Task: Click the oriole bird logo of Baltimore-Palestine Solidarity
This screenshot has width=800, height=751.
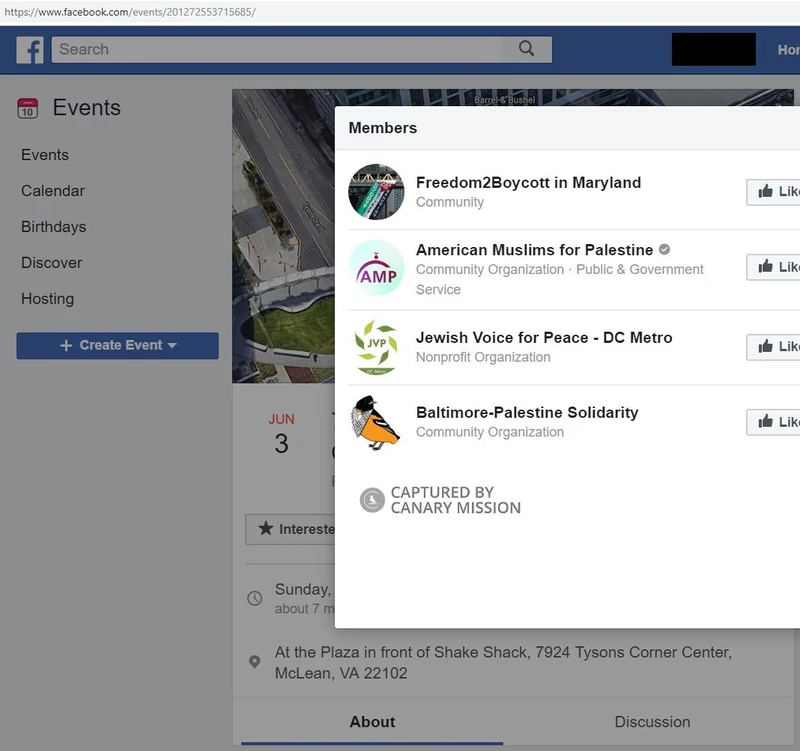Action: [x=375, y=421]
